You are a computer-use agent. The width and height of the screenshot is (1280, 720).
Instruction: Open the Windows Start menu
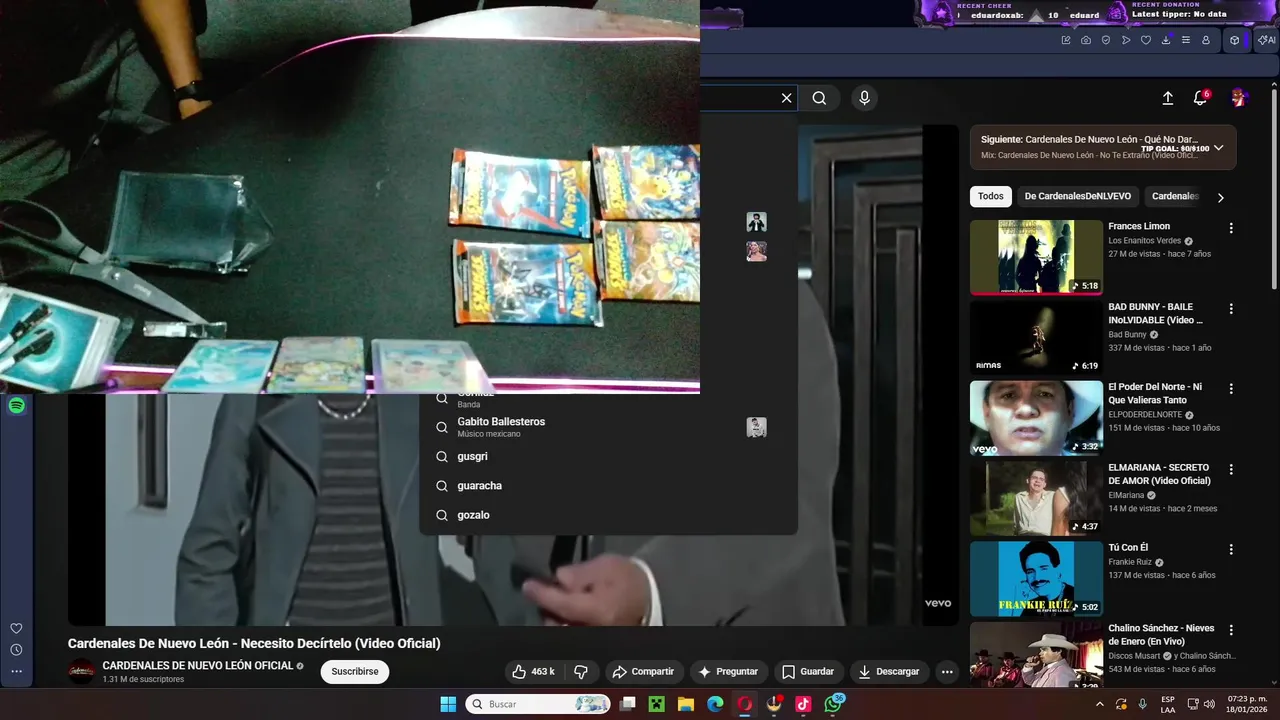(448, 704)
